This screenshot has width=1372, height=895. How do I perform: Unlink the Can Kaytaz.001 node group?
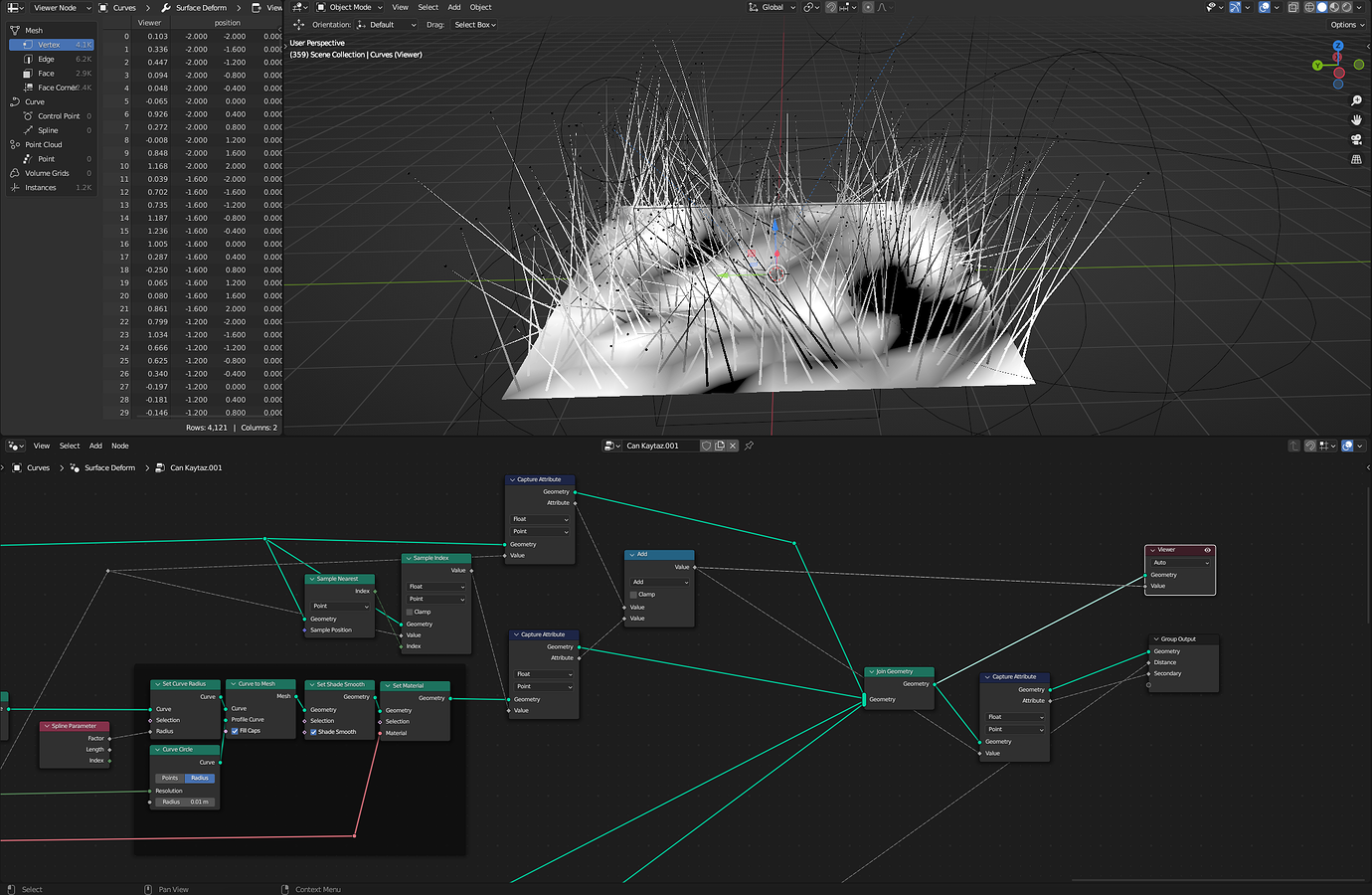[733, 446]
